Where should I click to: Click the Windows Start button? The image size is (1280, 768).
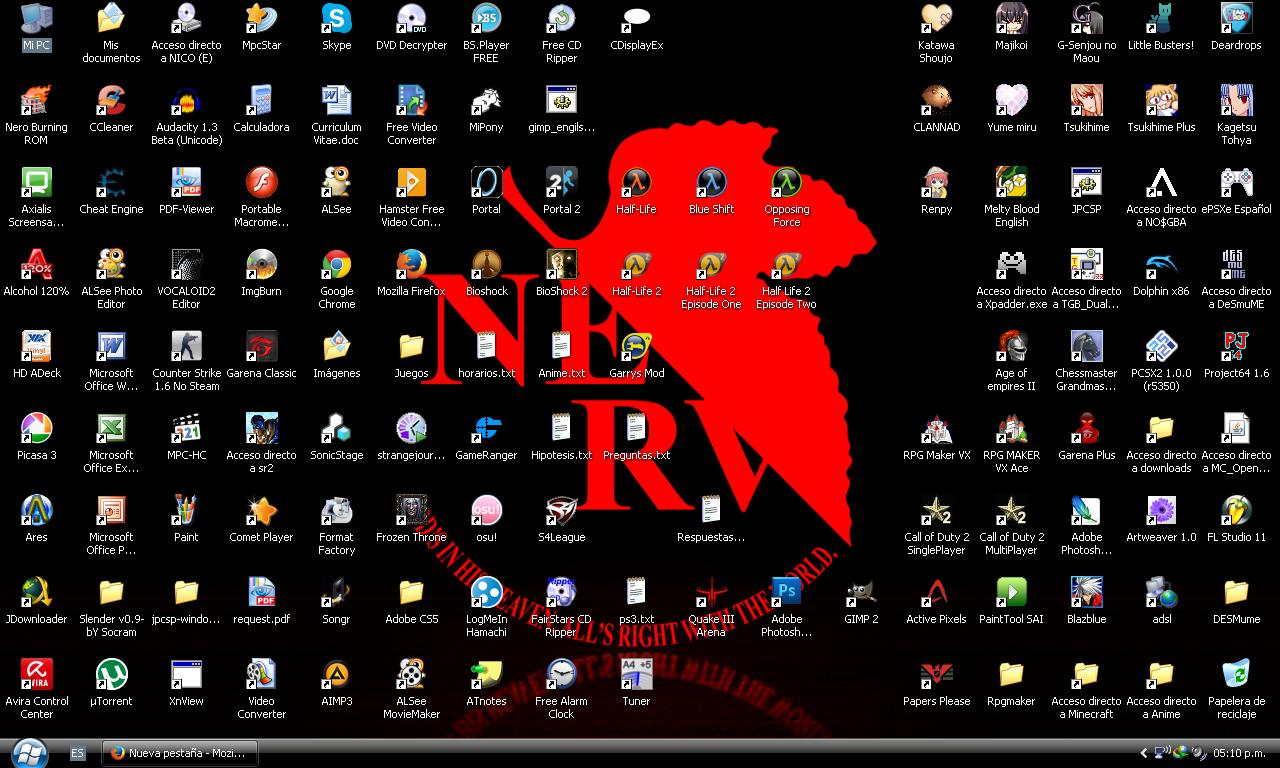click(x=28, y=752)
